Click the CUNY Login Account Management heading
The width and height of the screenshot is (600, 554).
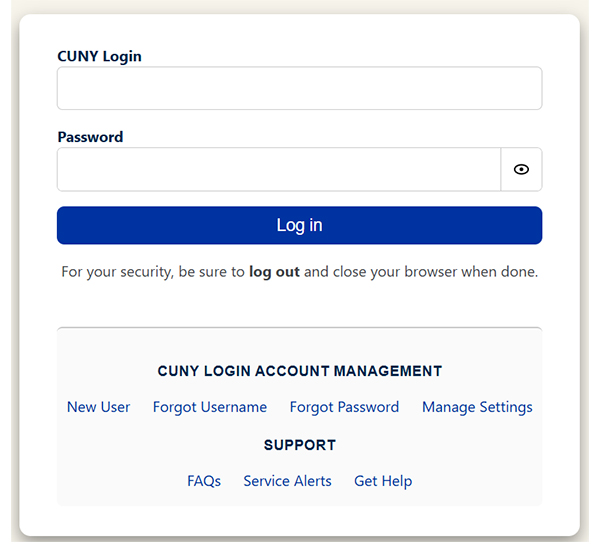point(299,371)
